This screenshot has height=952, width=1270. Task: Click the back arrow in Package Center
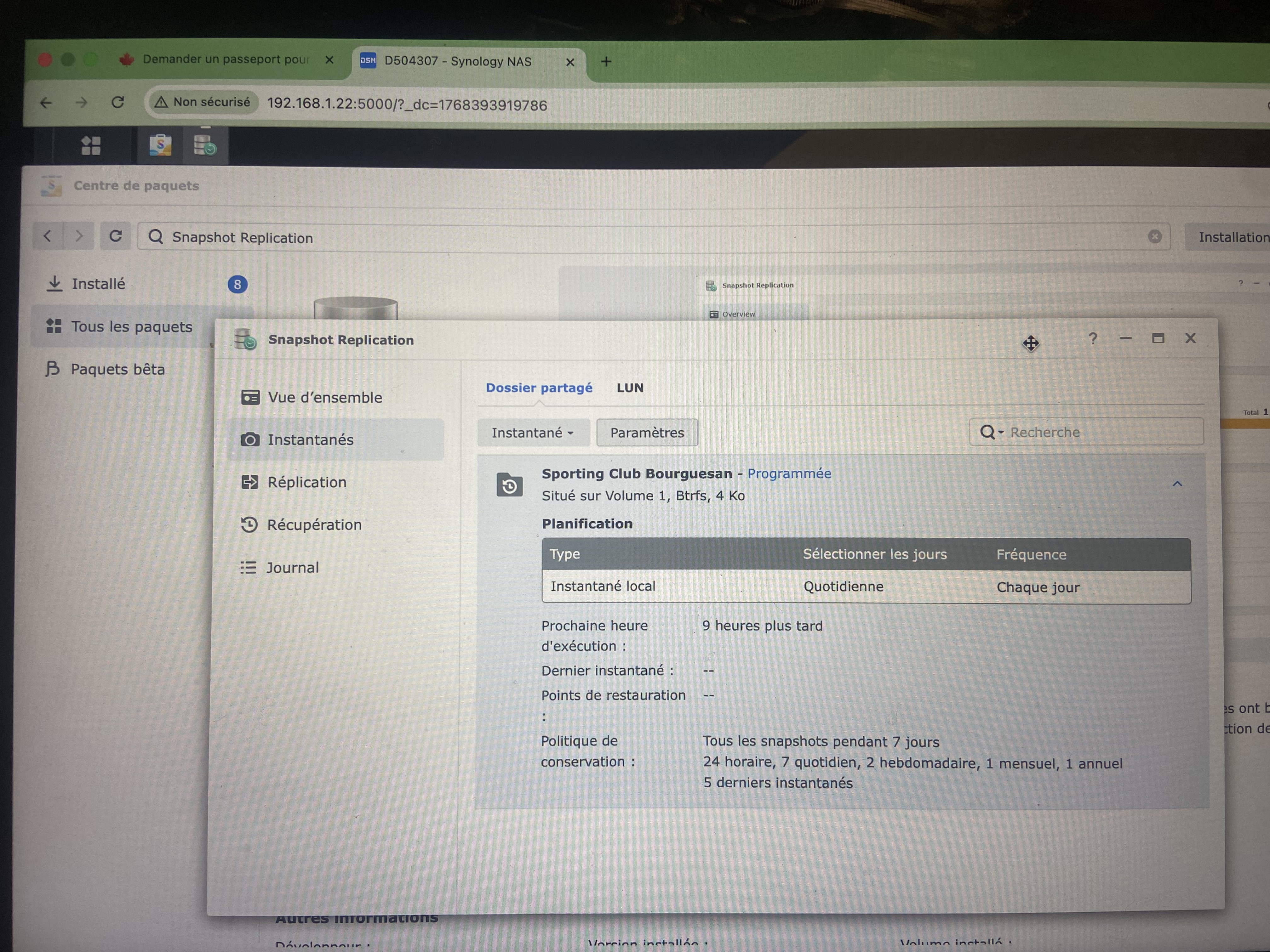[x=48, y=236]
